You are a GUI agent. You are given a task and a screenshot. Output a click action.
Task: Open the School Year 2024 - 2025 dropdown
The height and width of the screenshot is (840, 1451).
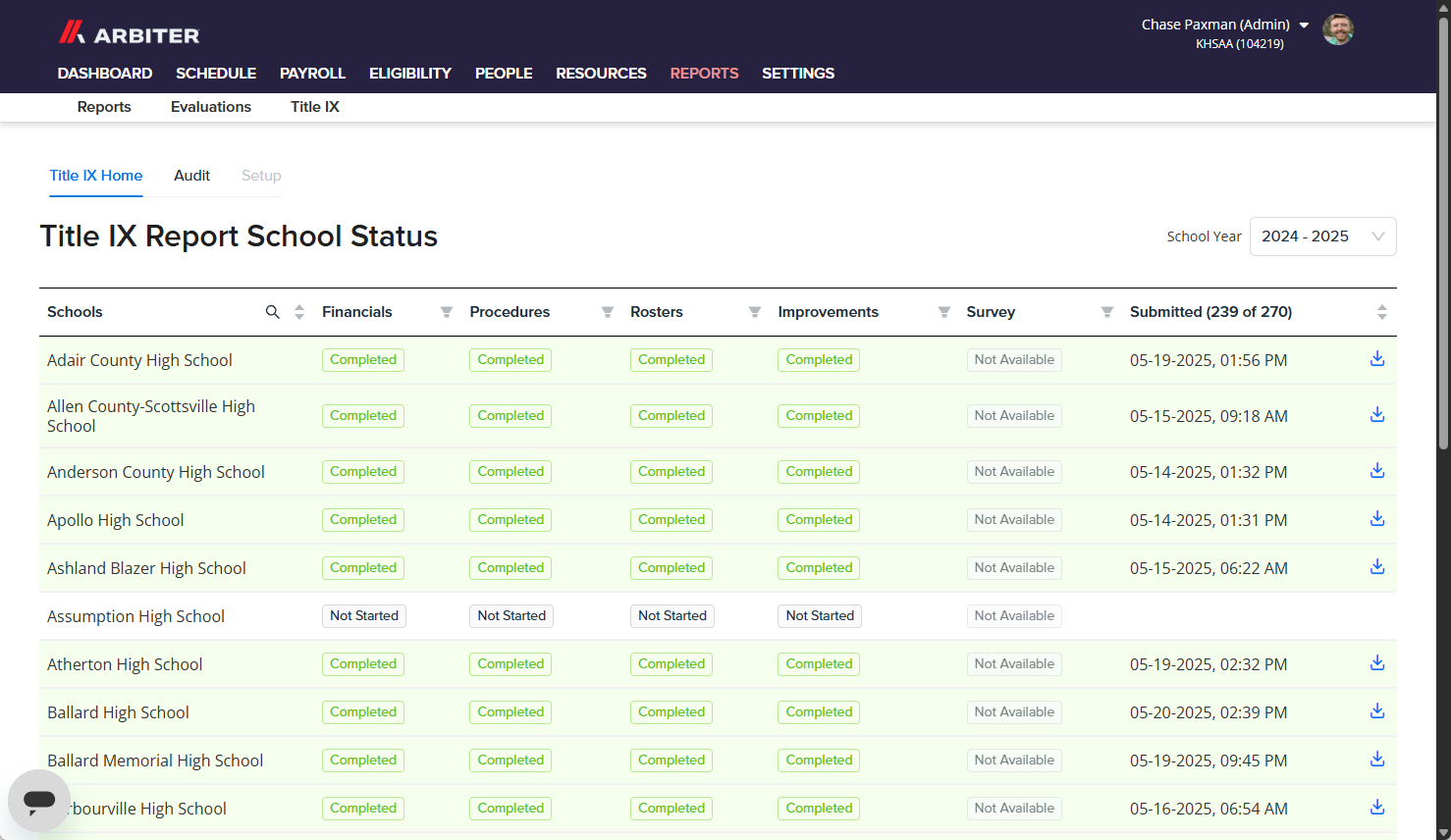point(1322,236)
